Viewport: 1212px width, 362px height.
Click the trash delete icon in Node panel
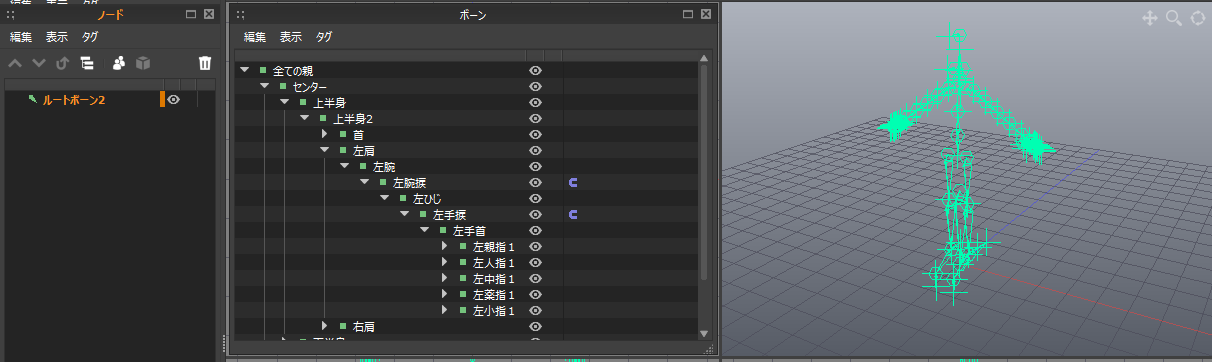[205, 64]
